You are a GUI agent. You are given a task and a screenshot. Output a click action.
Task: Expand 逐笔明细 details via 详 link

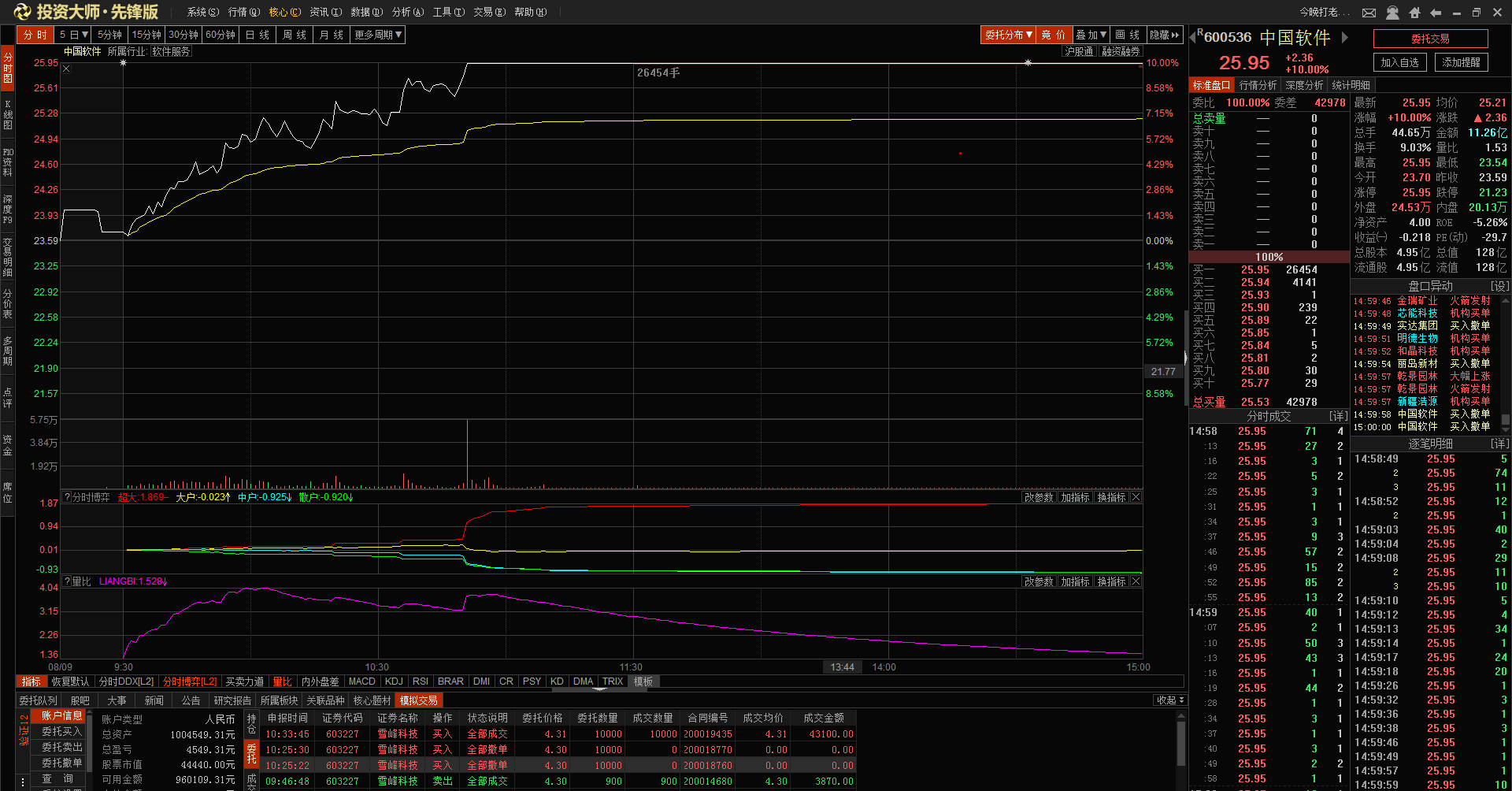tap(1499, 444)
